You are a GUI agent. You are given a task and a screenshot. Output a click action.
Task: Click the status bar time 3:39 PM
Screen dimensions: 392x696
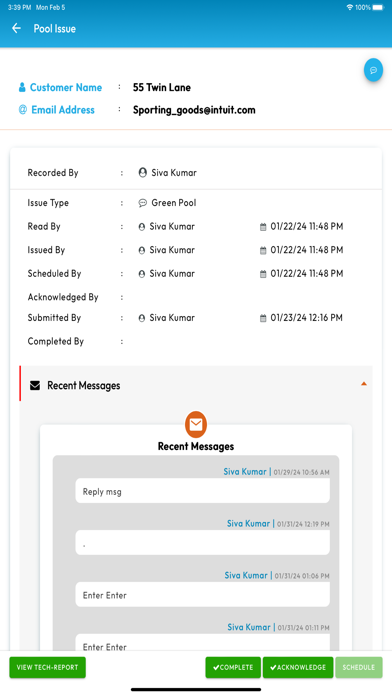pos(20,8)
